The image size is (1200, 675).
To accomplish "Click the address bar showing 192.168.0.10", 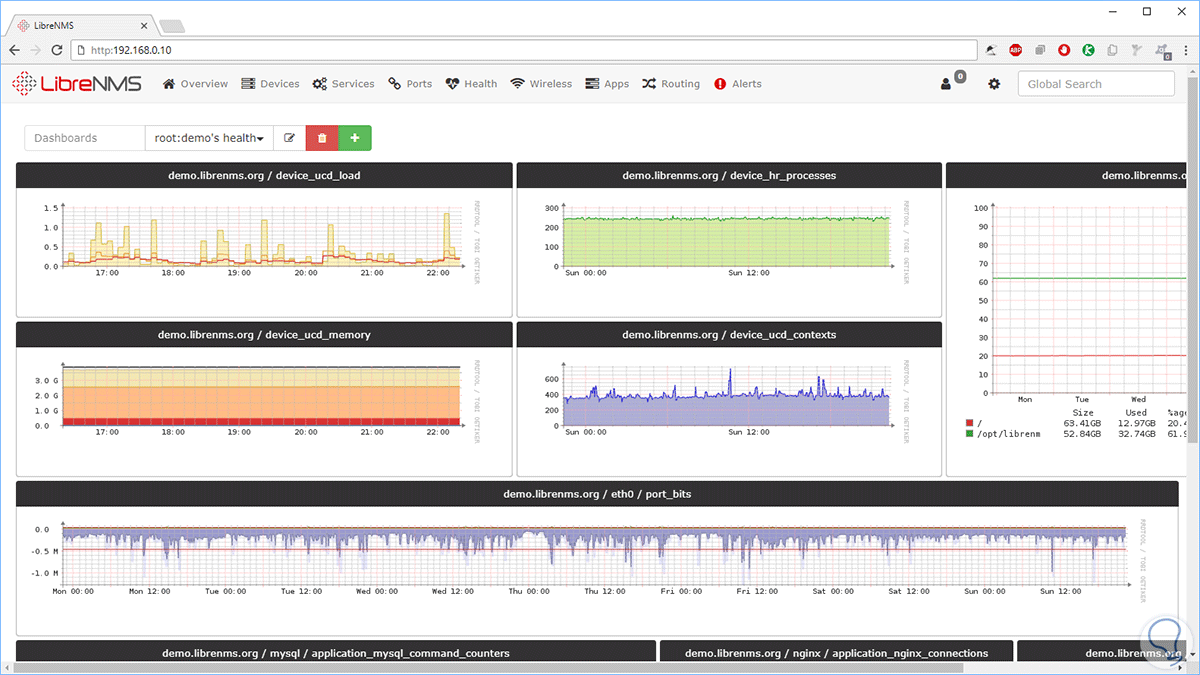I will 524,50.
